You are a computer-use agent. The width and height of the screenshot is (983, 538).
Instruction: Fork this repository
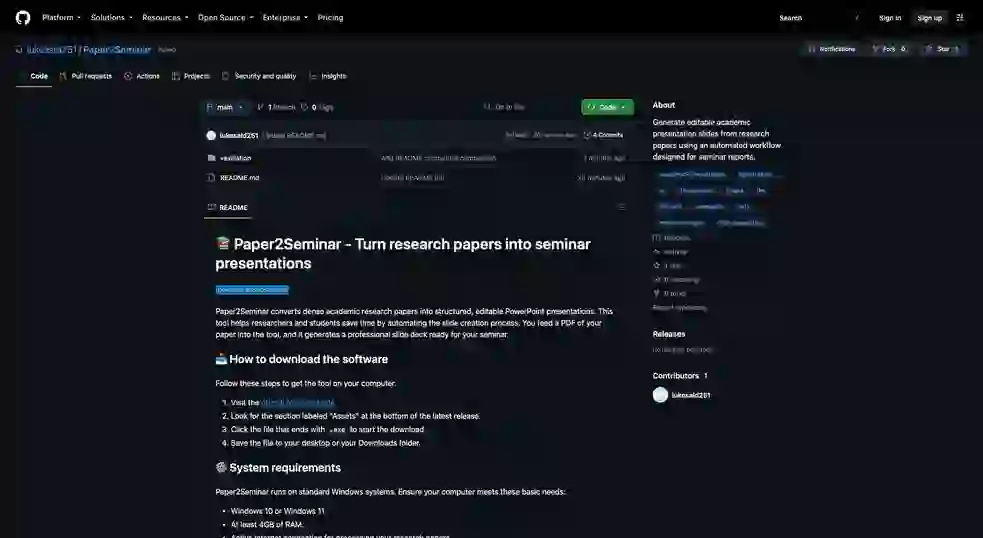point(889,49)
